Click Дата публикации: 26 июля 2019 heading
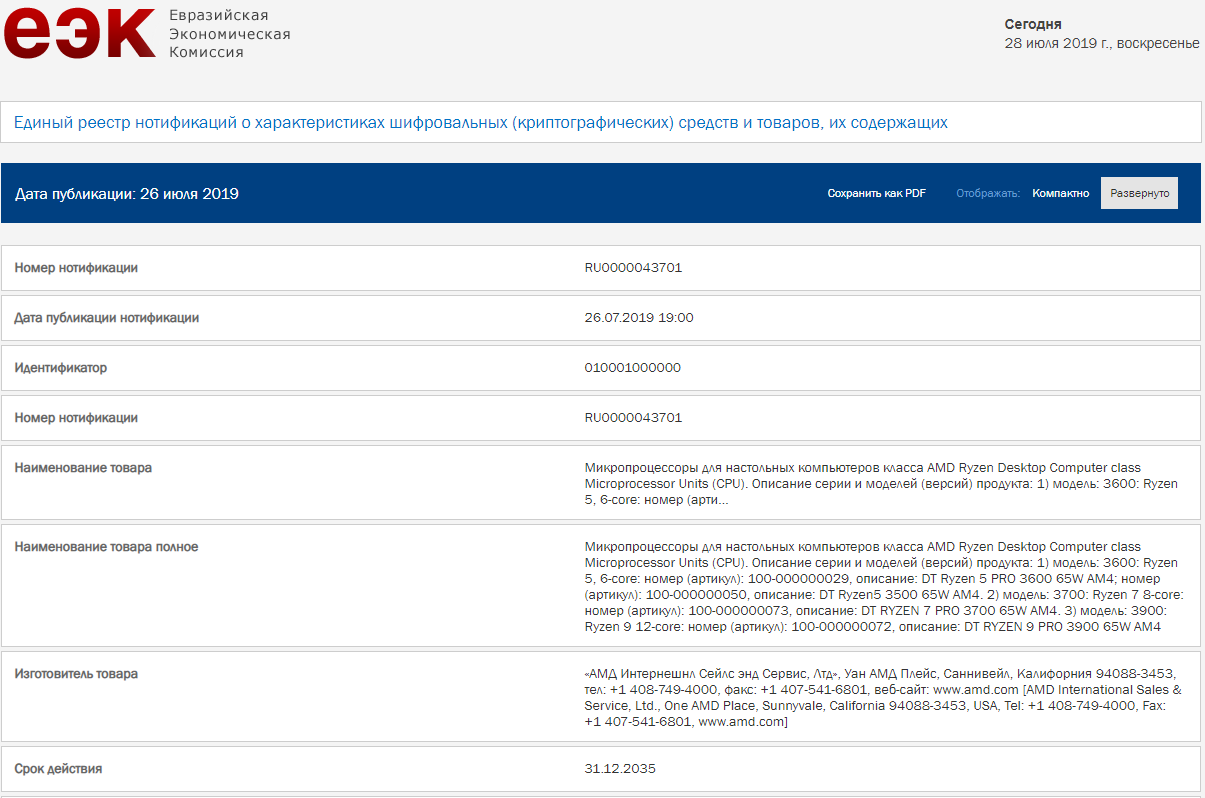1205x798 pixels. pos(127,194)
